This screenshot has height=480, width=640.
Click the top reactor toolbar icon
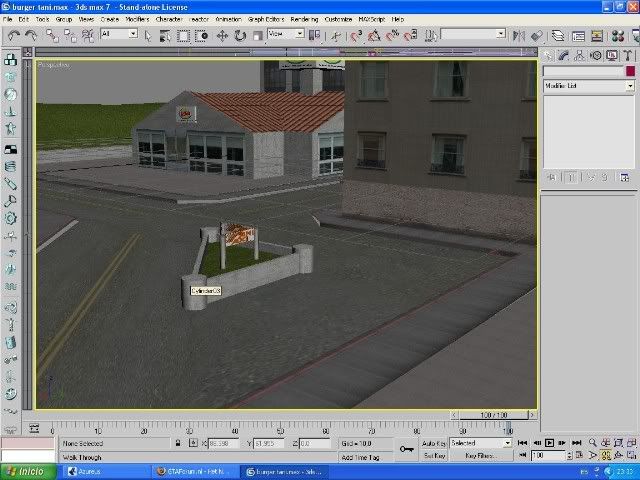tap(10, 60)
